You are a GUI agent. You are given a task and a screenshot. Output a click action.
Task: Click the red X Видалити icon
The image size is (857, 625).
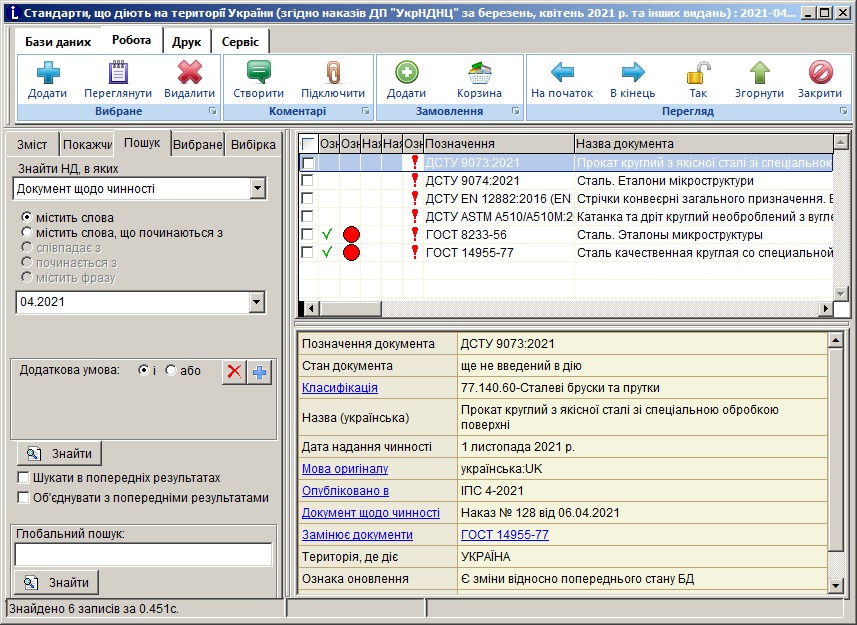pyautogui.click(x=190, y=73)
